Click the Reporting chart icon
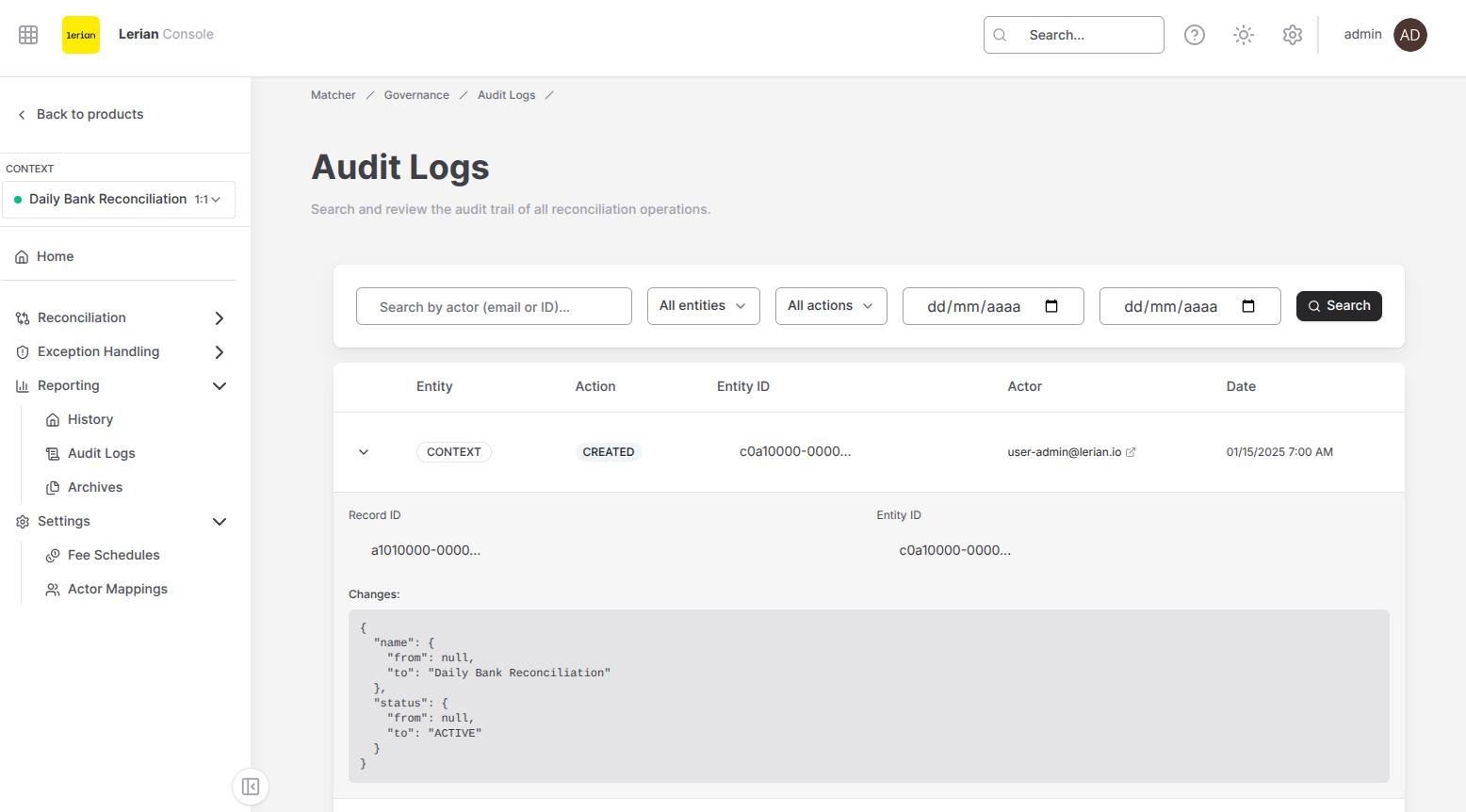The width and height of the screenshot is (1466, 812). [x=23, y=386]
